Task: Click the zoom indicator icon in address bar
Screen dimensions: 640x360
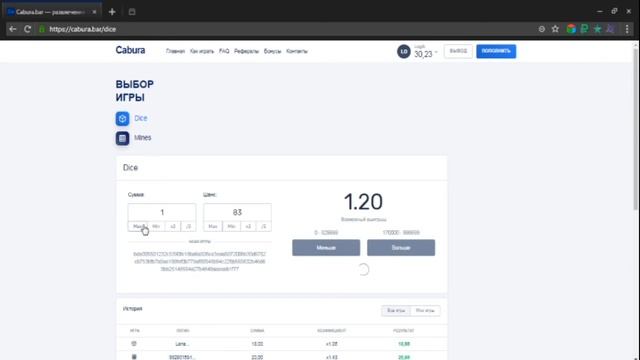Action: 542,29
